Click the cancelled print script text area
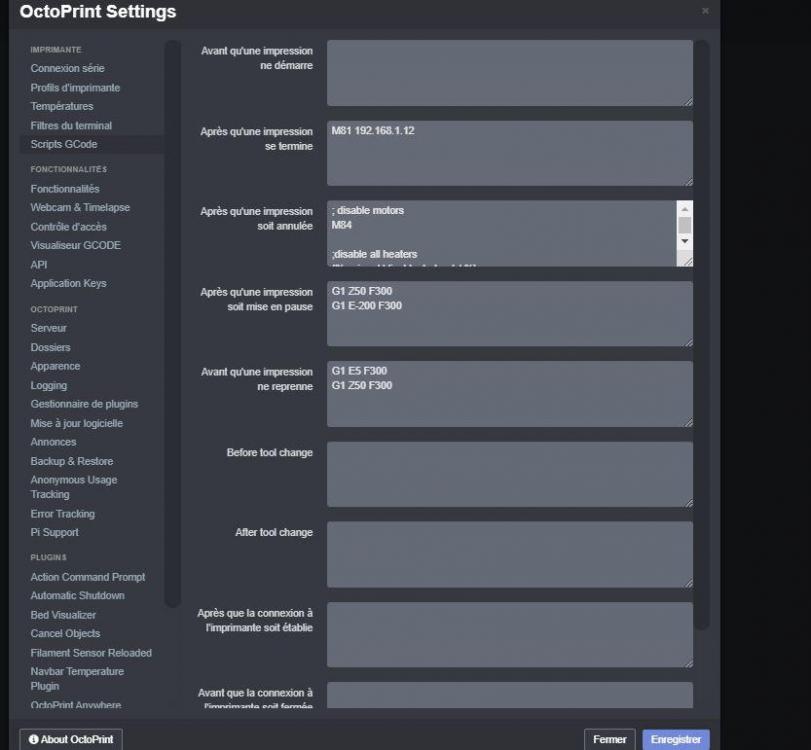Screen dimensions: 811x750 coord(502,233)
